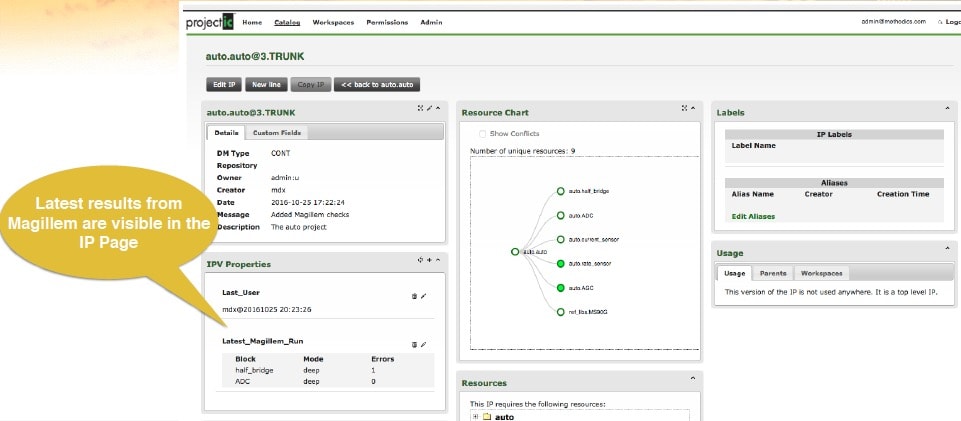Click 'Added Magillem checks' message value

tap(310, 214)
